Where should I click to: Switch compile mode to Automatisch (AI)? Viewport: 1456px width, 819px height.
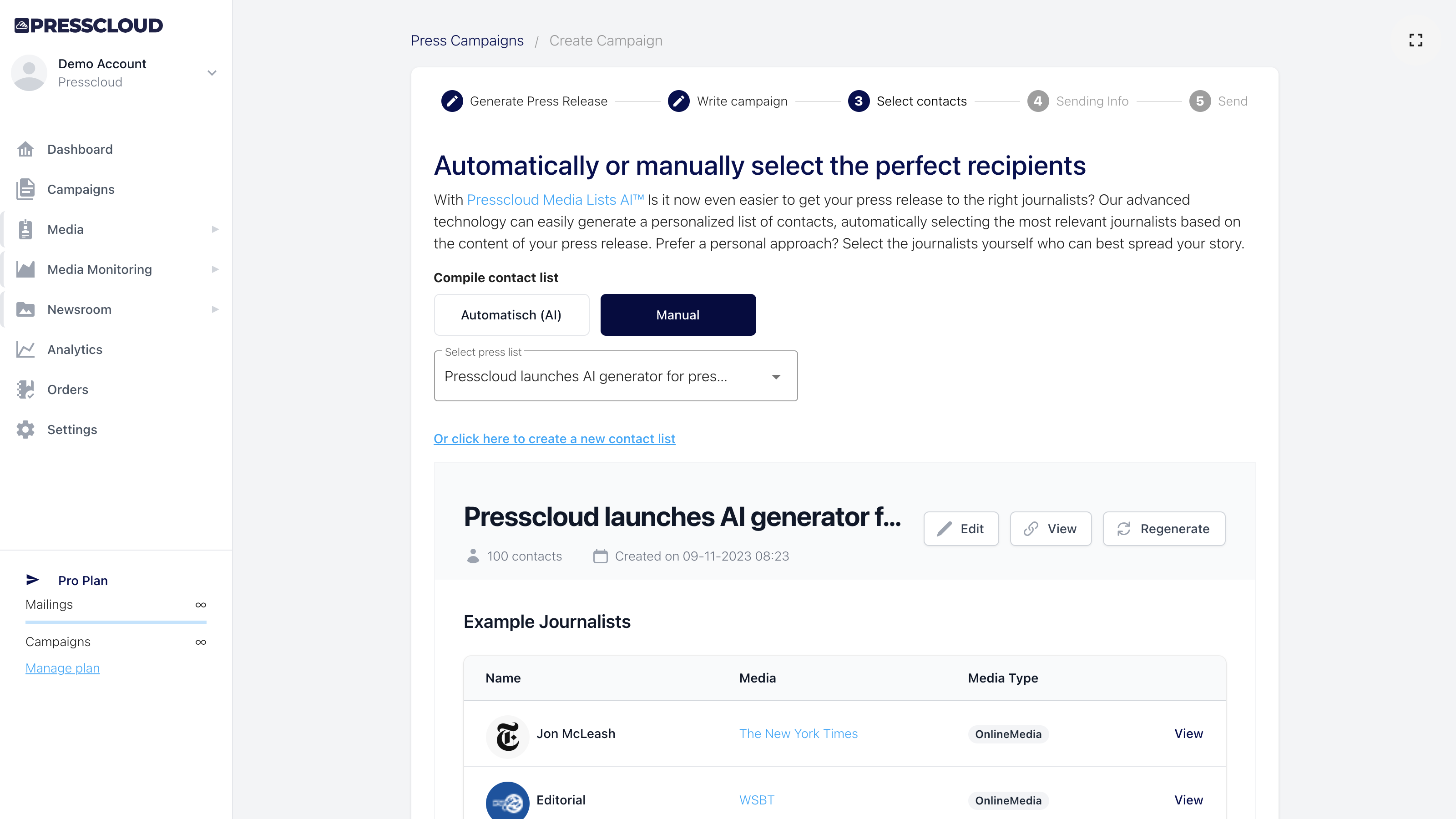pyautogui.click(x=511, y=315)
